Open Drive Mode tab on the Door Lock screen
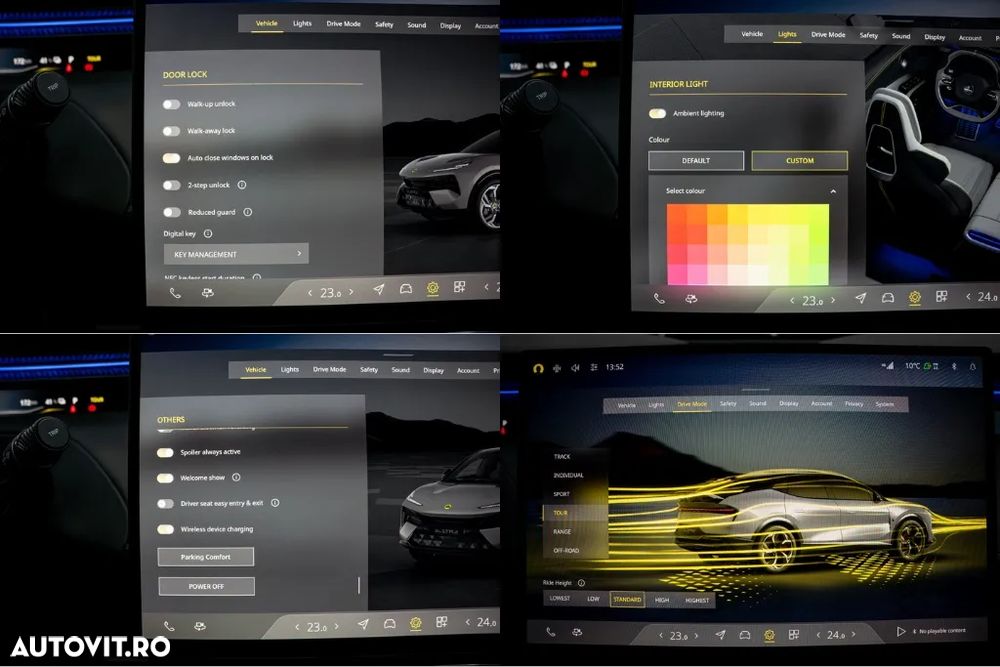The width and height of the screenshot is (1000, 667). coord(344,24)
